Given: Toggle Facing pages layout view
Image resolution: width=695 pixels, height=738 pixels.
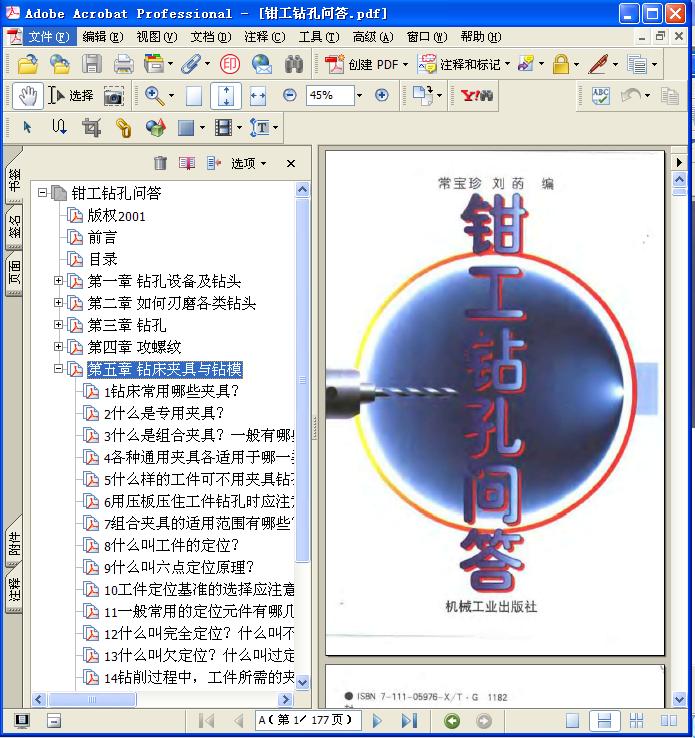Looking at the screenshot, I should 669,721.
